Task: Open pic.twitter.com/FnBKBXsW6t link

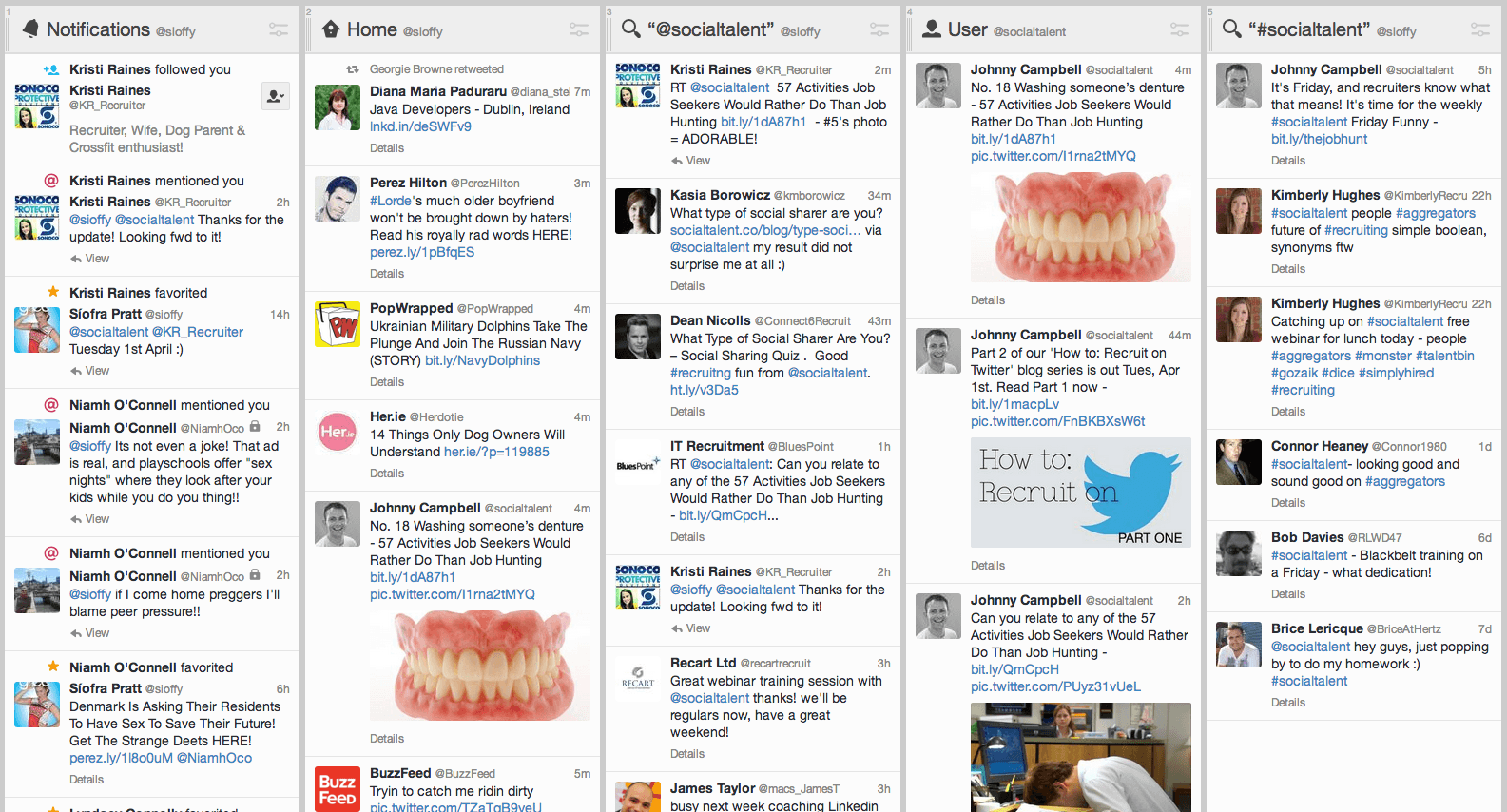Action: coord(1058,421)
